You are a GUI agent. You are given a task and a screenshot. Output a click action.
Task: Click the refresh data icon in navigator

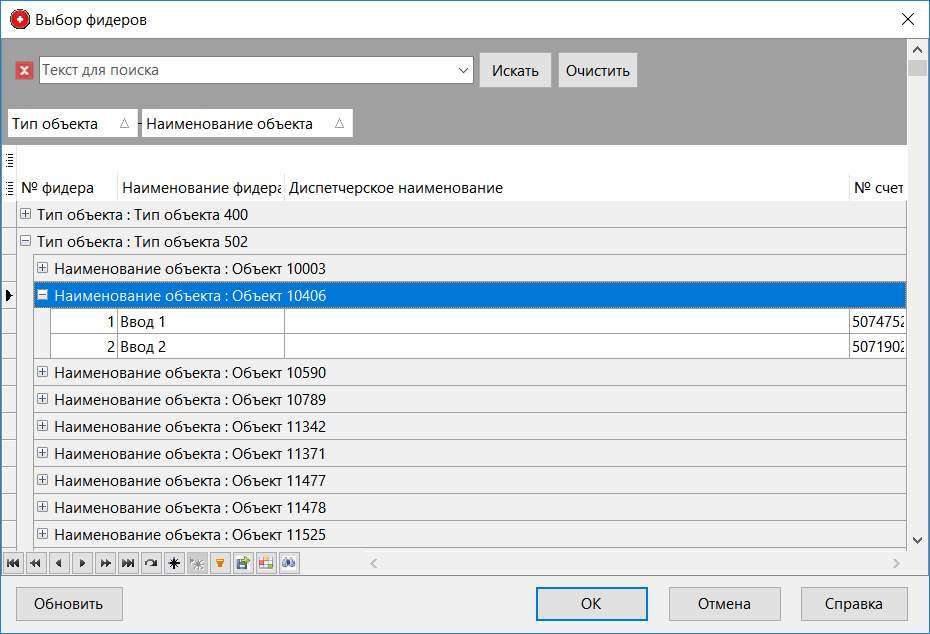pyautogui.click(x=150, y=563)
